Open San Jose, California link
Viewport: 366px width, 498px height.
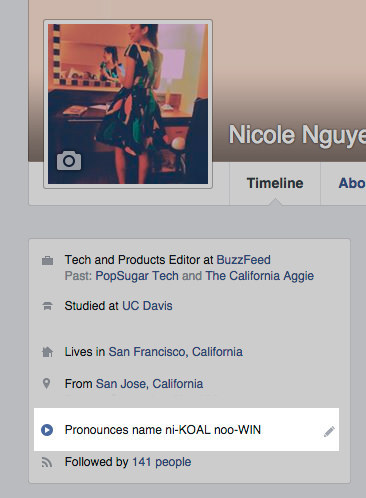click(149, 384)
